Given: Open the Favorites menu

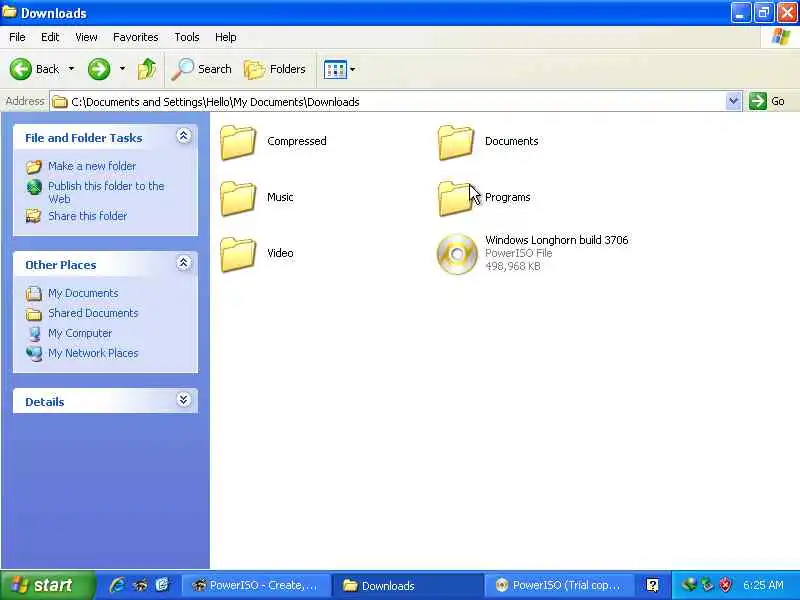Looking at the screenshot, I should click(x=136, y=37).
